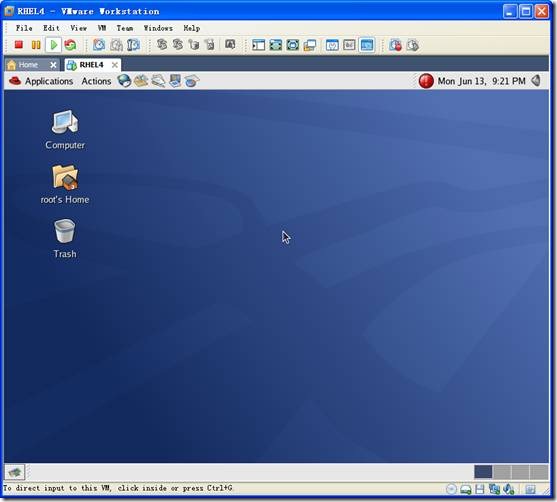Open the Help menu
Screen dimensions: 557x502
point(192,28)
